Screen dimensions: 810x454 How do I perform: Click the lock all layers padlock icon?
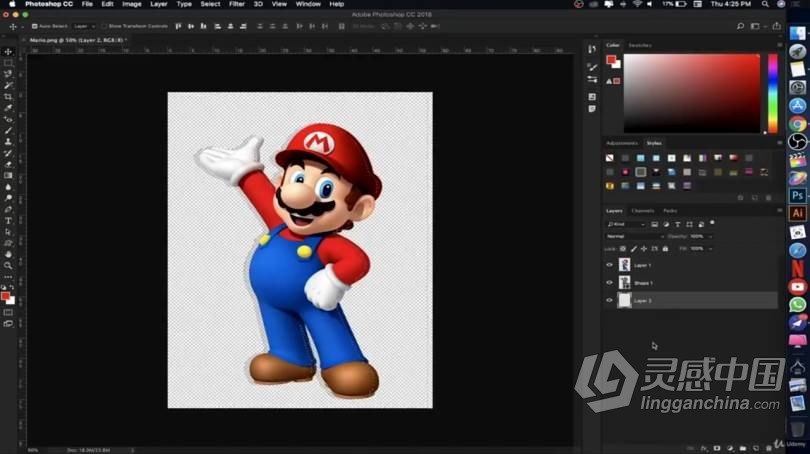[x=665, y=248]
